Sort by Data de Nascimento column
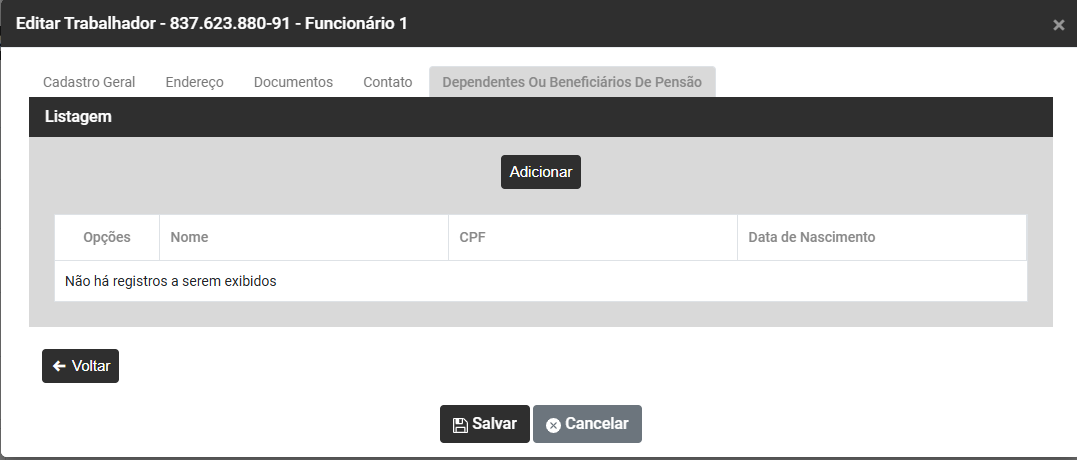1077x460 pixels. [x=811, y=238]
